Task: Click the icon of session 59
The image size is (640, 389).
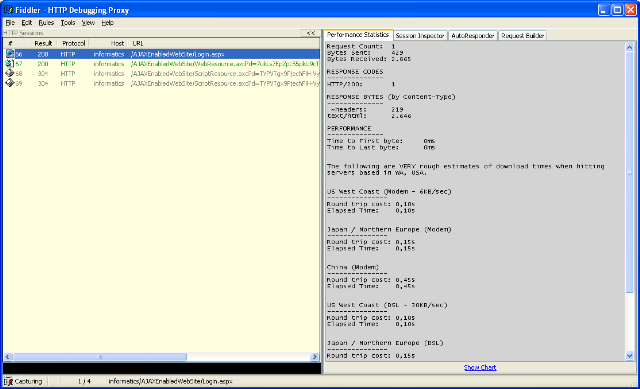Action: click(10, 83)
